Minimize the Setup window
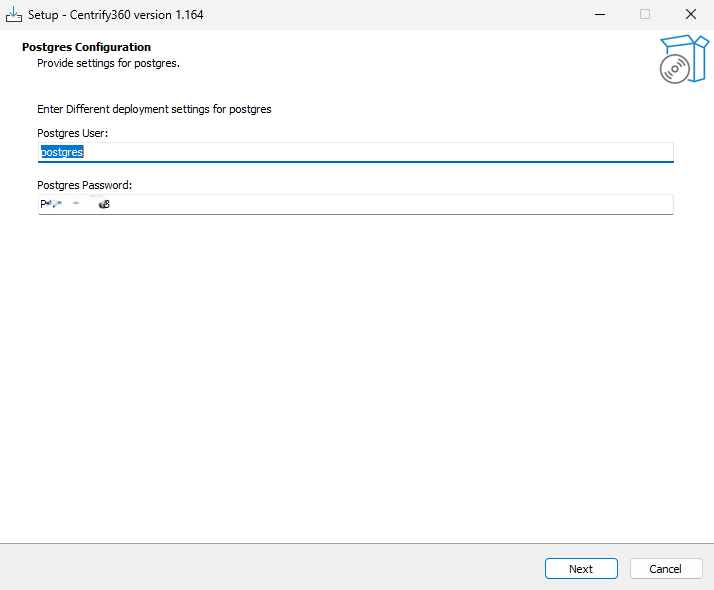Viewport: 714px width, 590px height. pos(600,15)
